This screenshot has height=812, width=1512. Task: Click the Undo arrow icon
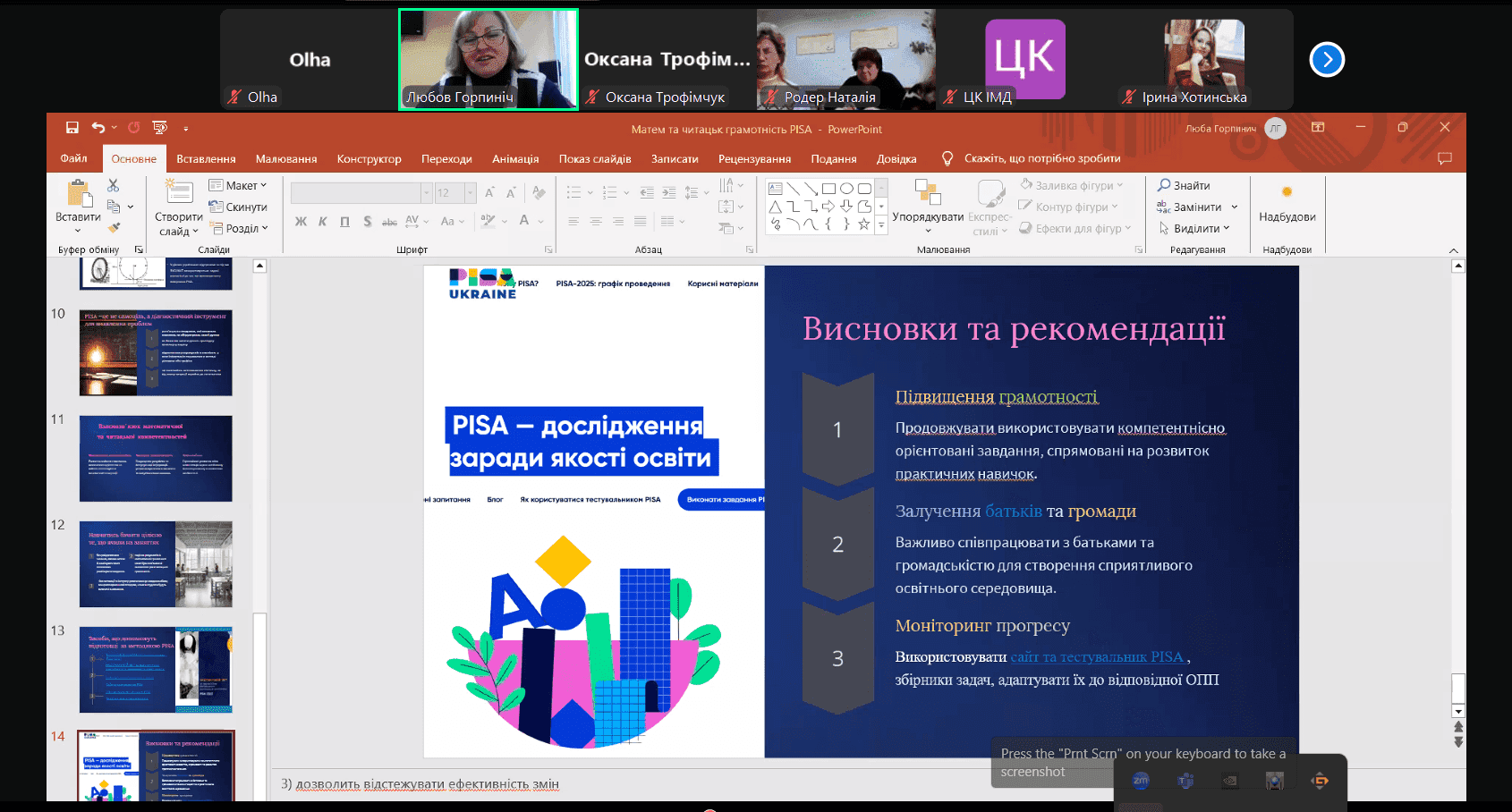coord(98,128)
